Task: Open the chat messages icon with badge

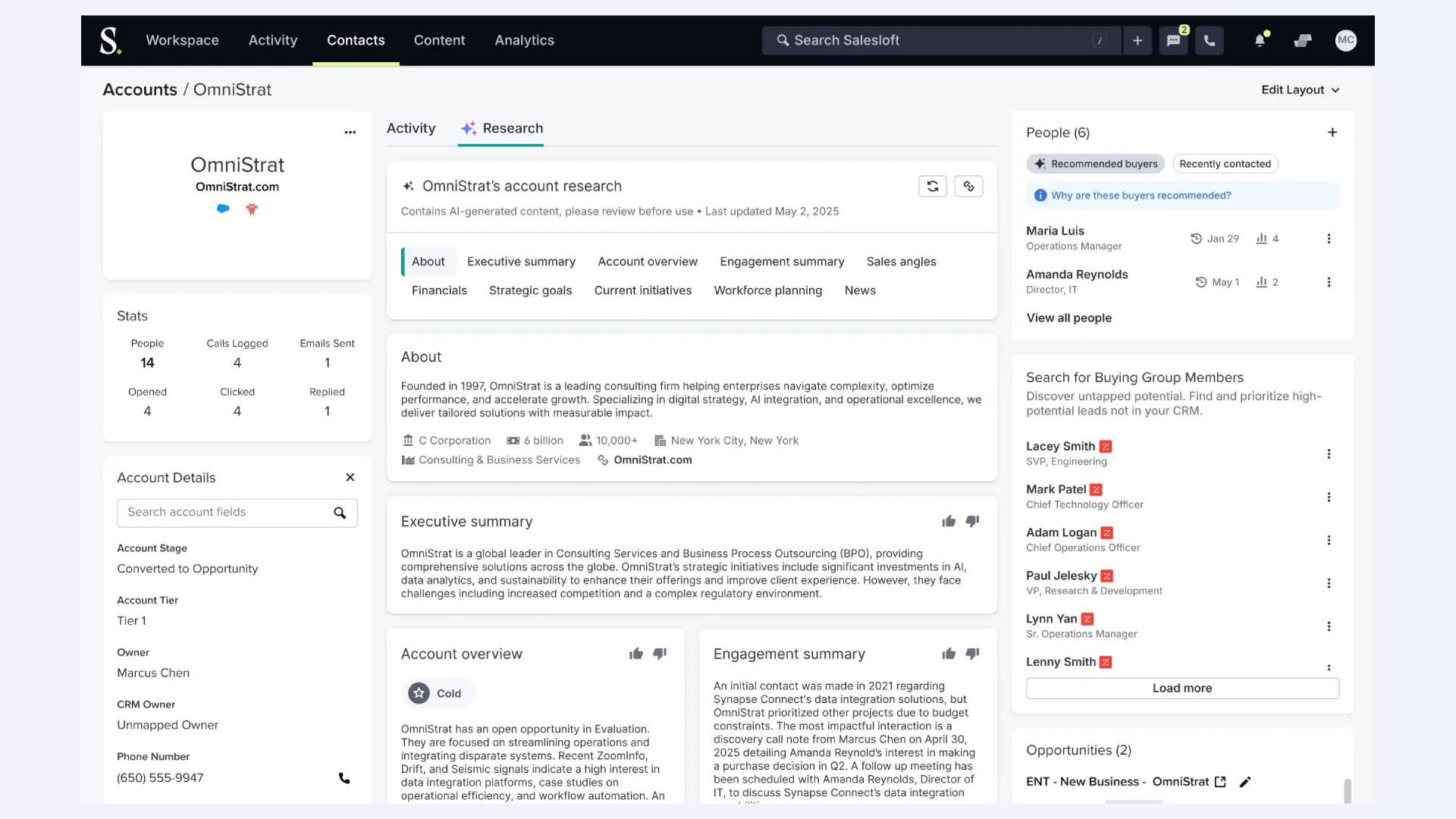Action: point(1173,41)
